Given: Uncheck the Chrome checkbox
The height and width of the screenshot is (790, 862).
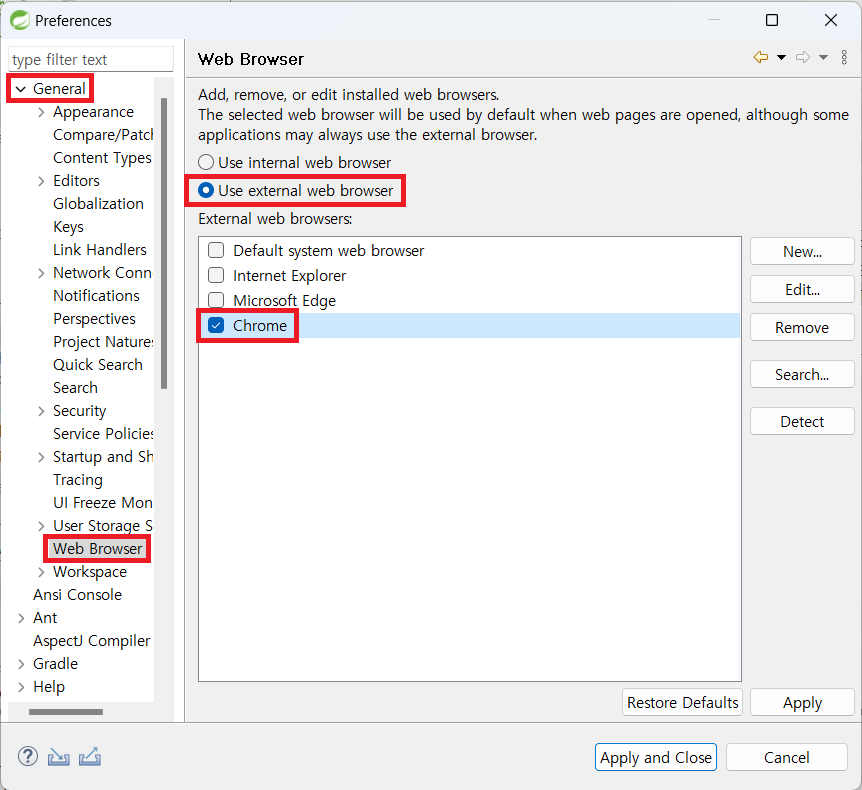Looking at the screenshot, I should point(216,325).
